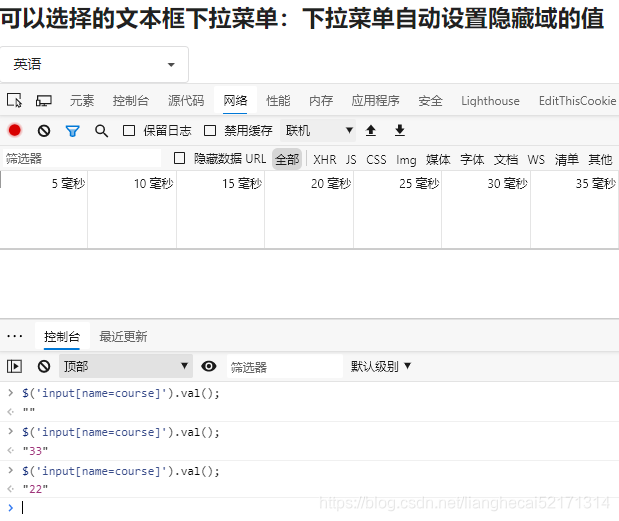
Task: Switch to the 源代码 tab
Action: [186, 101]
